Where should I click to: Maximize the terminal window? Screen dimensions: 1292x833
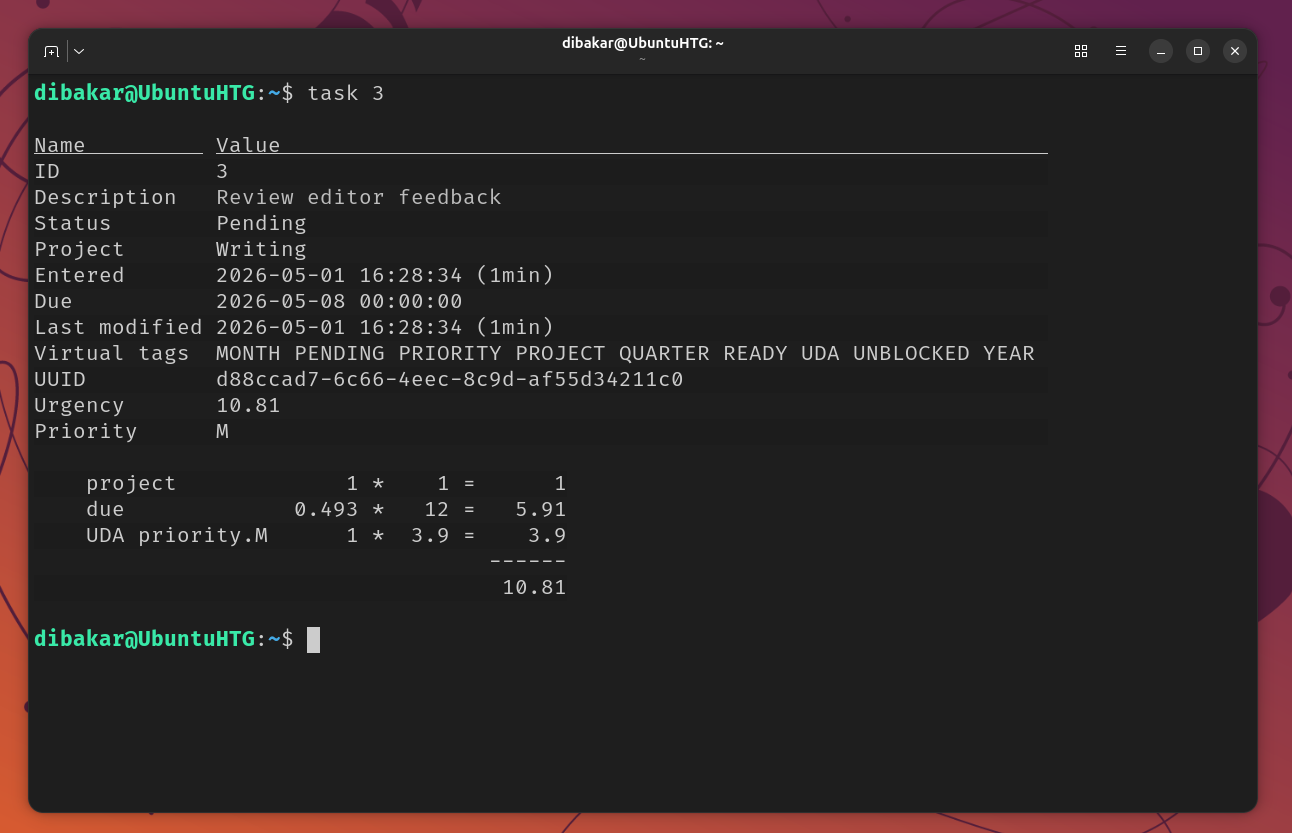[1198, 51]
